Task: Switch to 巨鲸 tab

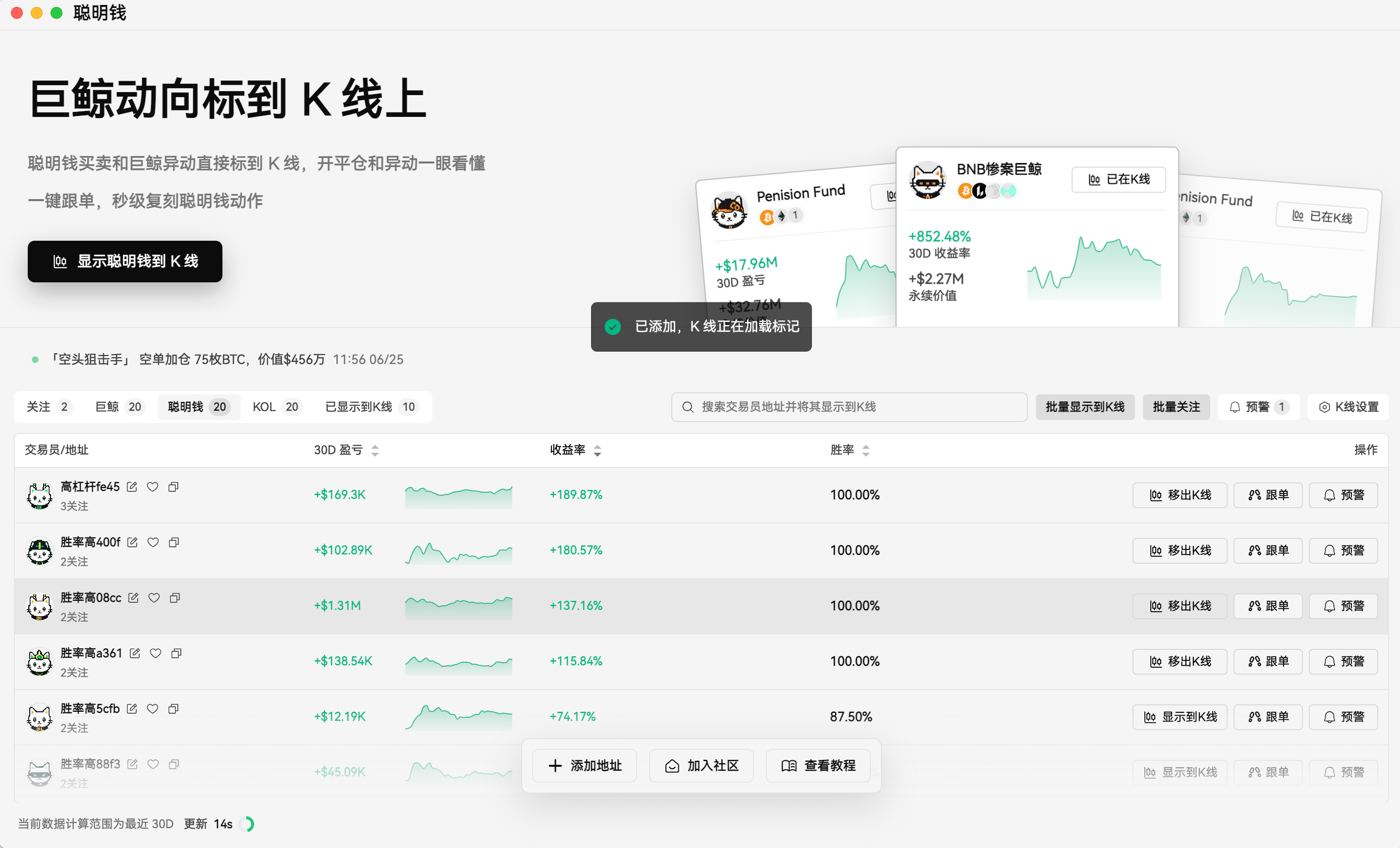Action: tap(119, 407)
